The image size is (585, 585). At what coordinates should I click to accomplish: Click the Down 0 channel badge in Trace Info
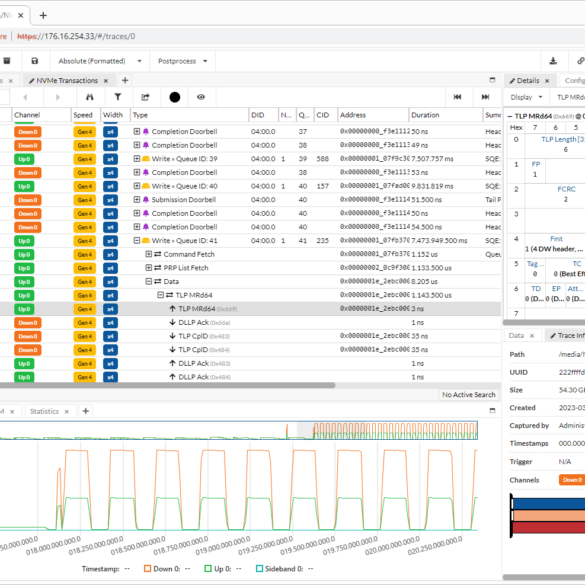tap(572, 480)
